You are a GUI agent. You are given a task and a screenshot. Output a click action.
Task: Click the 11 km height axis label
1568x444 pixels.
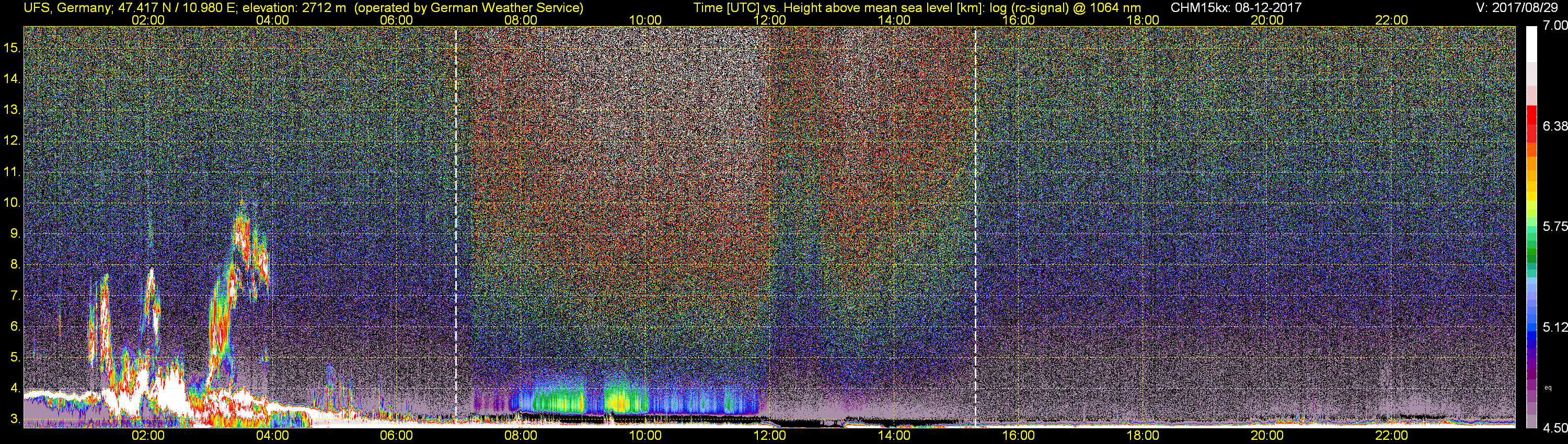pyautogui.click(x=11, y=171)
